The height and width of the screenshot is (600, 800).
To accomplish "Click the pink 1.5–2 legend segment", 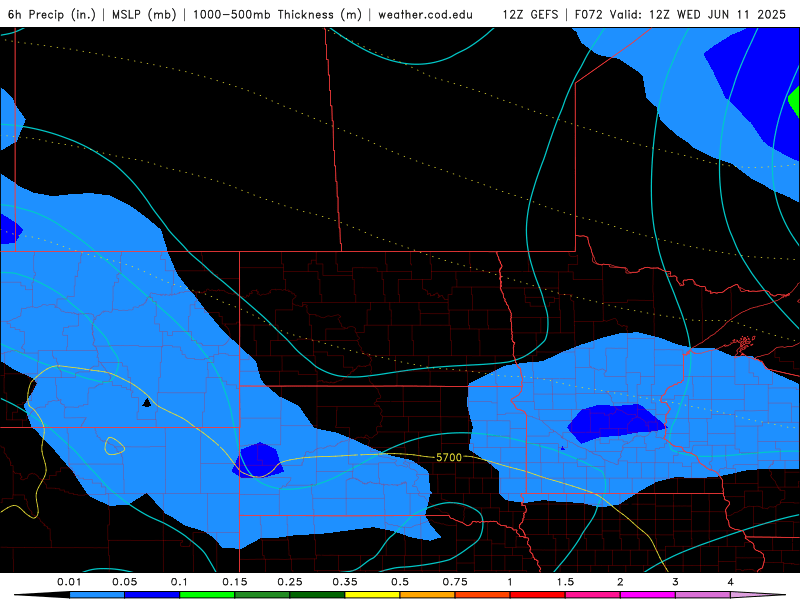I will (x=593, y=595).
